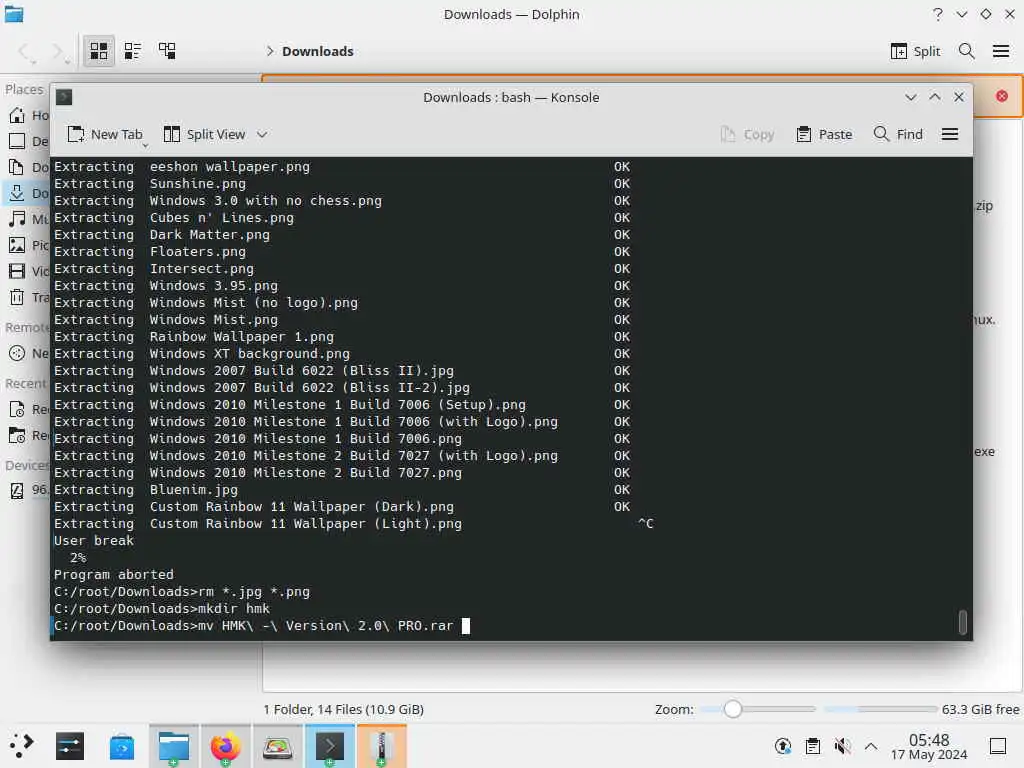Switch Dolphin to Icons view mode
The image size is (1024, 768).
(x=99, y=51)
